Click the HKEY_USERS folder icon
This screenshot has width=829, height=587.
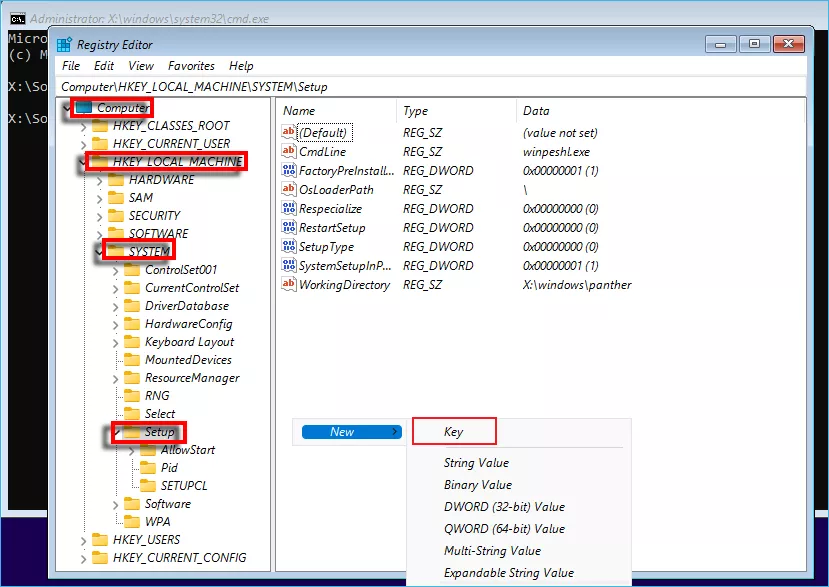click(x=100, y=539)
